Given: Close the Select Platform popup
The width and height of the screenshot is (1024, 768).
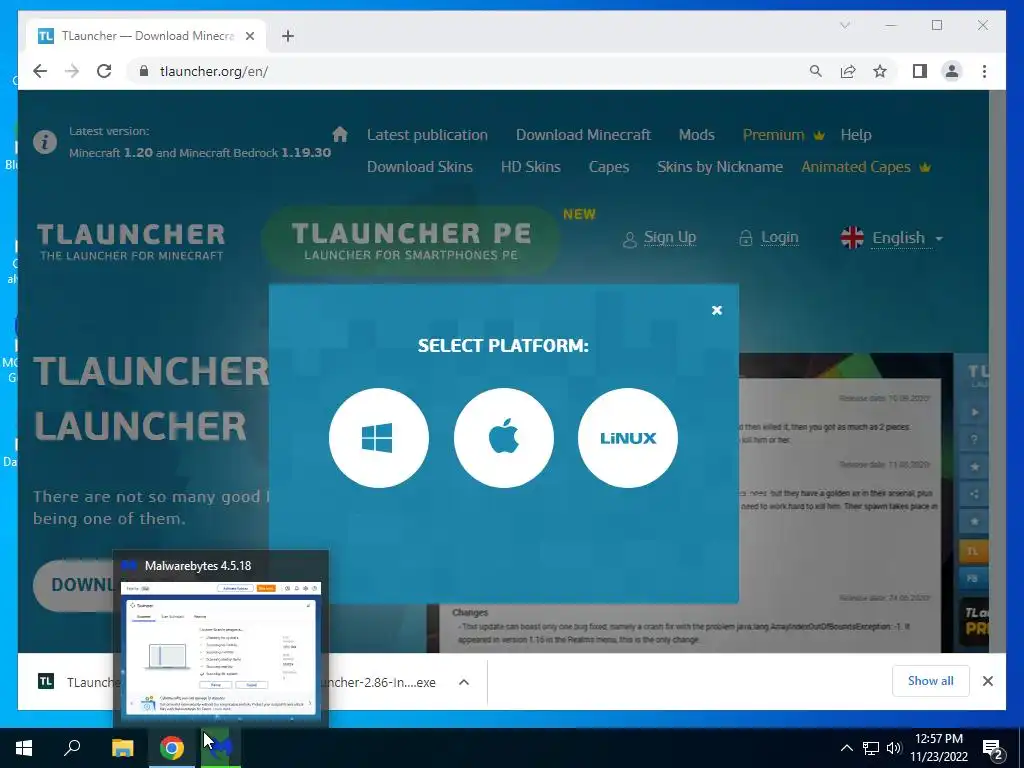Looking at the screenshot, I should click(x=716, y=310).
